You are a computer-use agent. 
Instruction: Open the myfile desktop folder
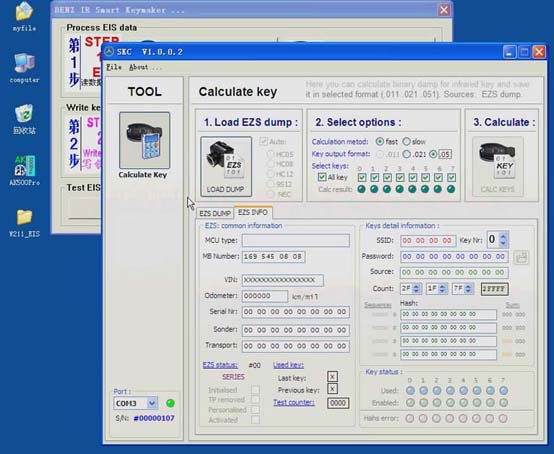24,17
